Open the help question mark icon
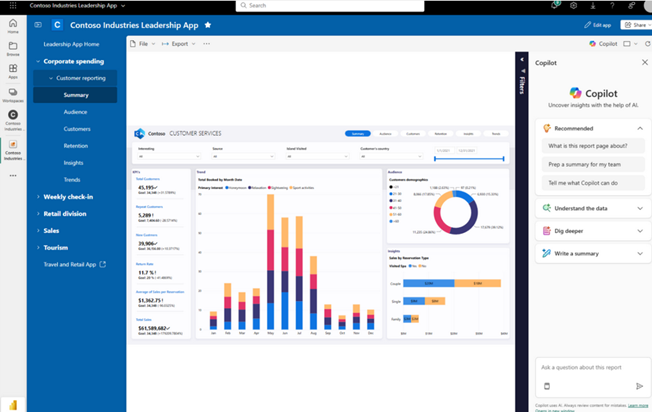This screenshot has width=652, height=412. 612,5
